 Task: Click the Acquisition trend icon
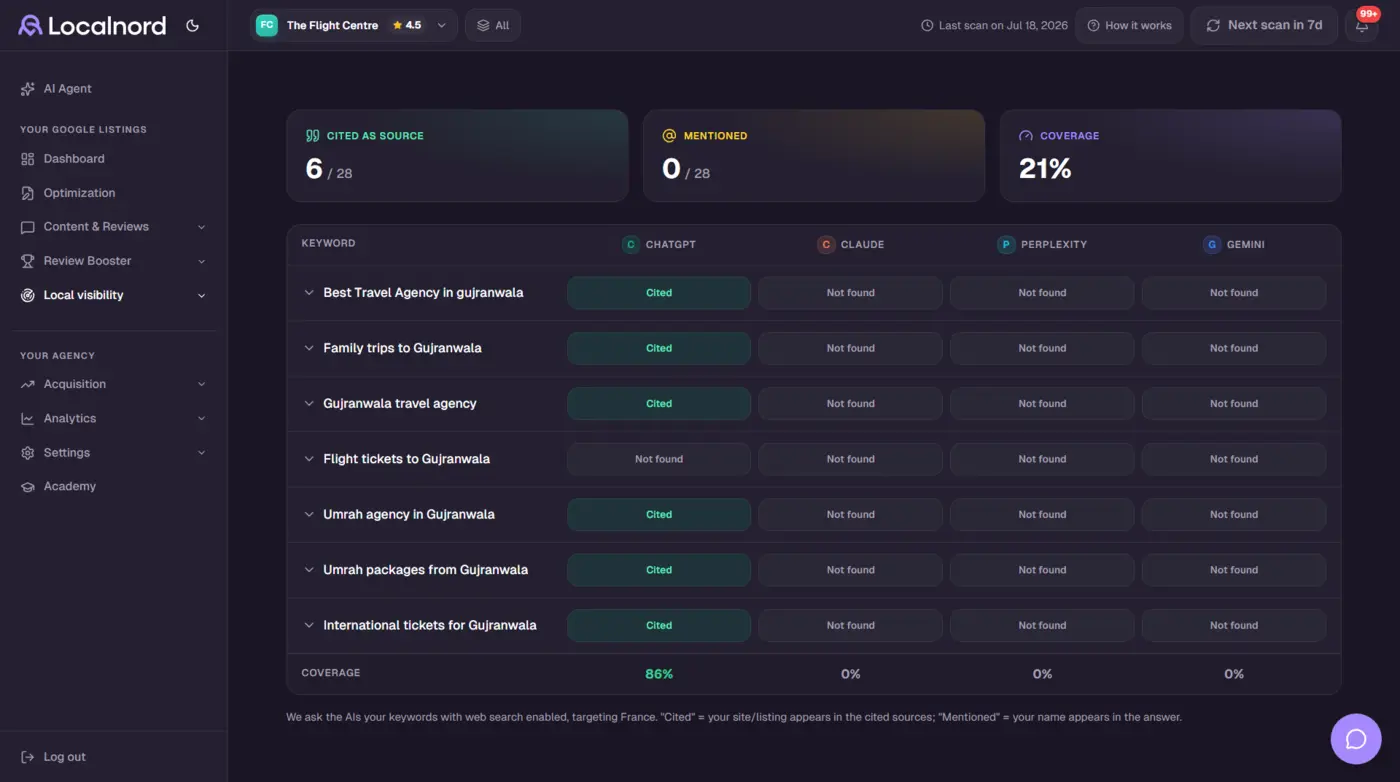tap(28, 384)
